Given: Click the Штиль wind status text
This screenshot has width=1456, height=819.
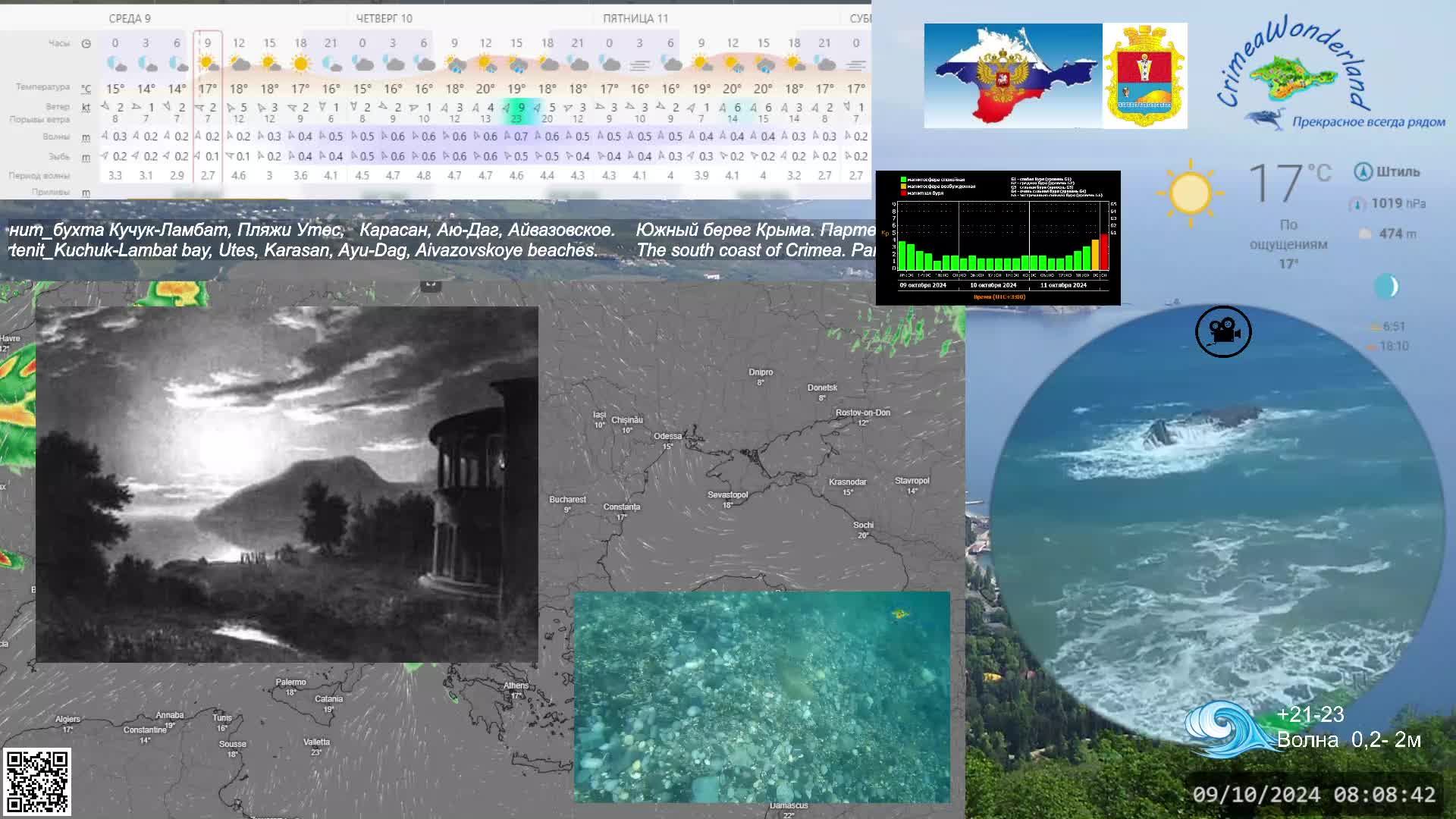Looking at the screenshot, I should point(1398,172).
